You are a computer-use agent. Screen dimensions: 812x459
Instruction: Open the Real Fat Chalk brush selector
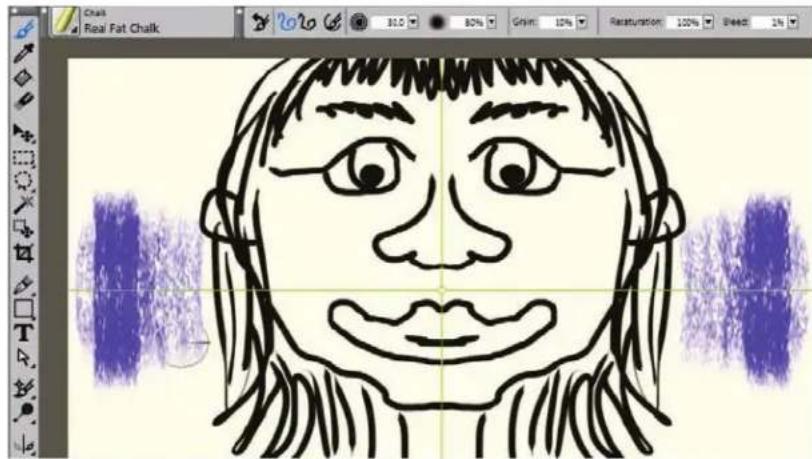click(x=65, y=23)
